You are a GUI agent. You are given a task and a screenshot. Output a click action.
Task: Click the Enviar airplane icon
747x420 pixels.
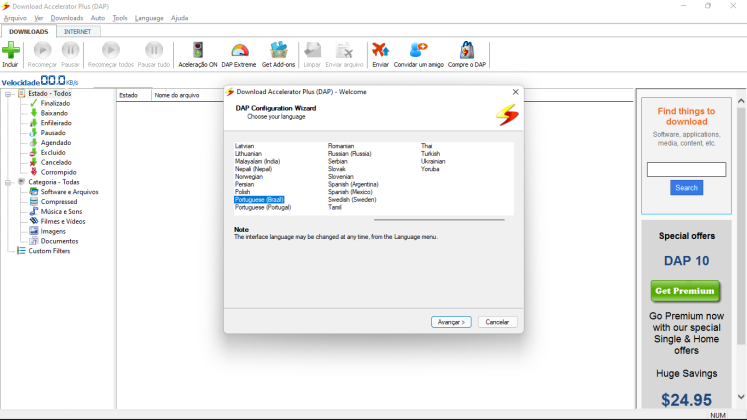tap(381, 50)
